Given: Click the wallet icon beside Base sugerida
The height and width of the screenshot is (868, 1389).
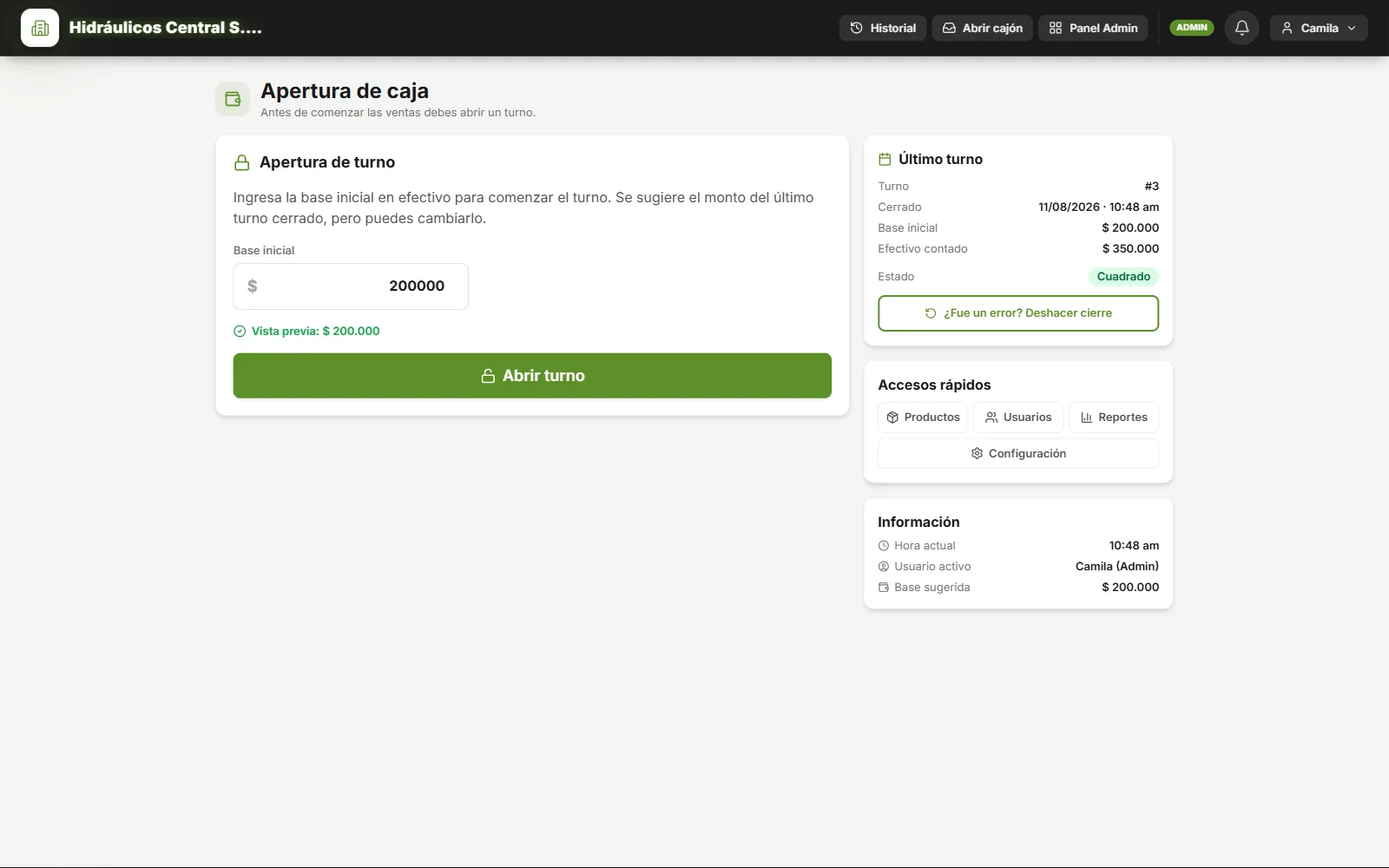Looking at the screenshot, I should (884, 588).
